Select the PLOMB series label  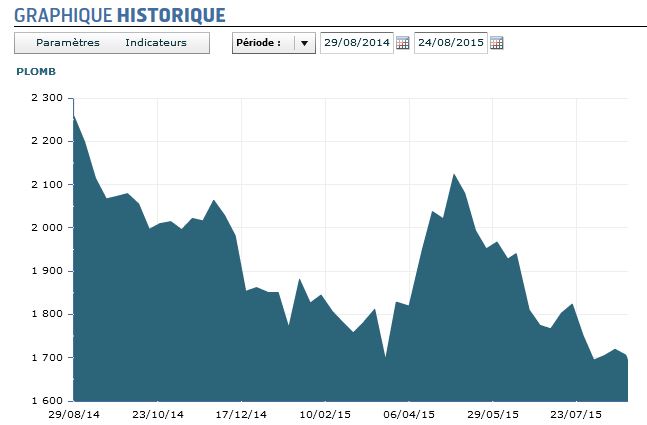click(36, 72)
